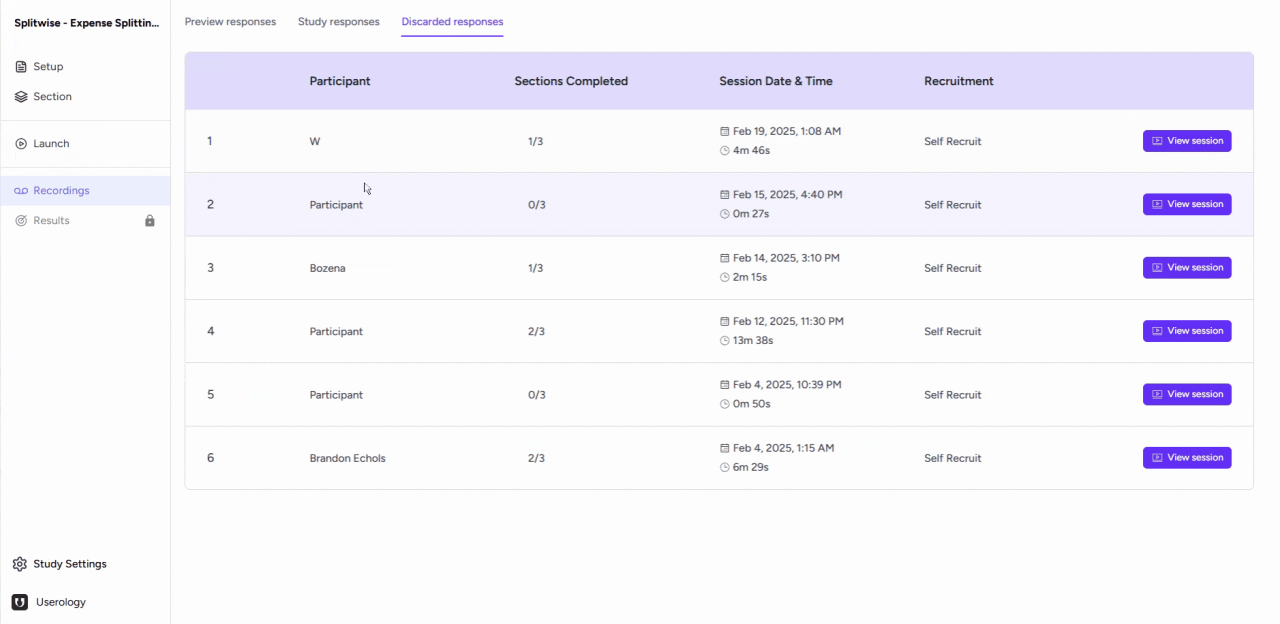
Task: Switch to the Study responses tab
Action: pyautogui.click(x=338, y=22)
